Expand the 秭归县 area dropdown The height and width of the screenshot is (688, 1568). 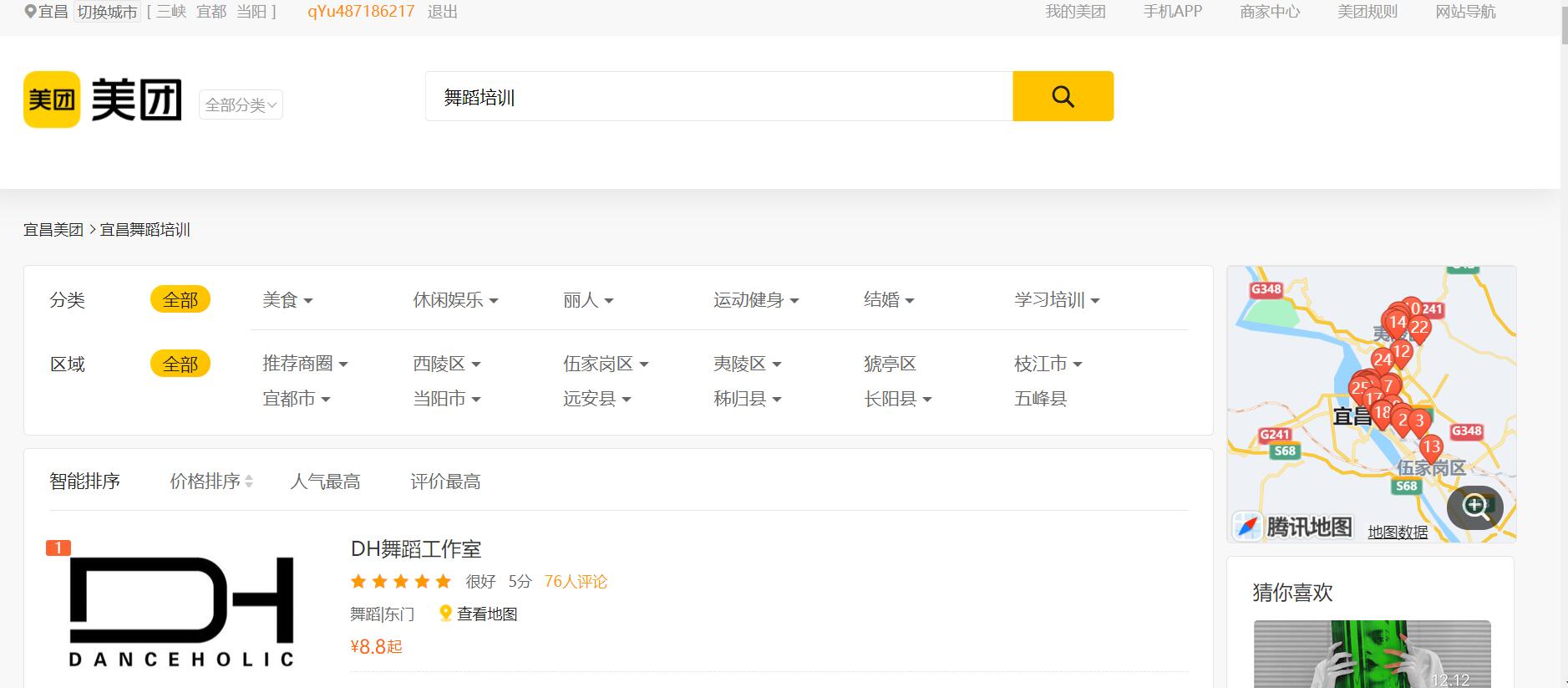click(748, 399)
